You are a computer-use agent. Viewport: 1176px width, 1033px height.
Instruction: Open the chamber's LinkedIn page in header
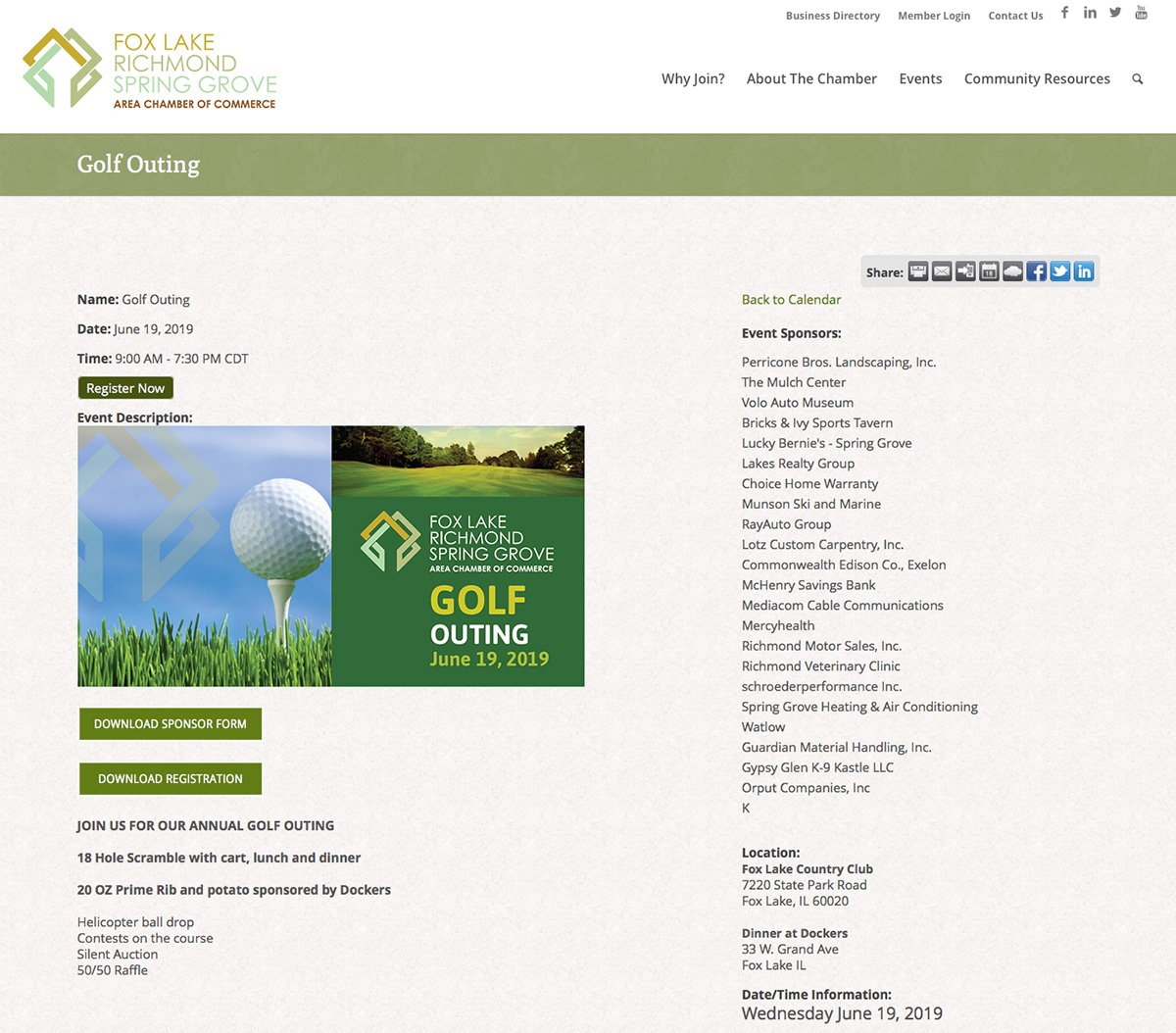tap(1090, 13)
